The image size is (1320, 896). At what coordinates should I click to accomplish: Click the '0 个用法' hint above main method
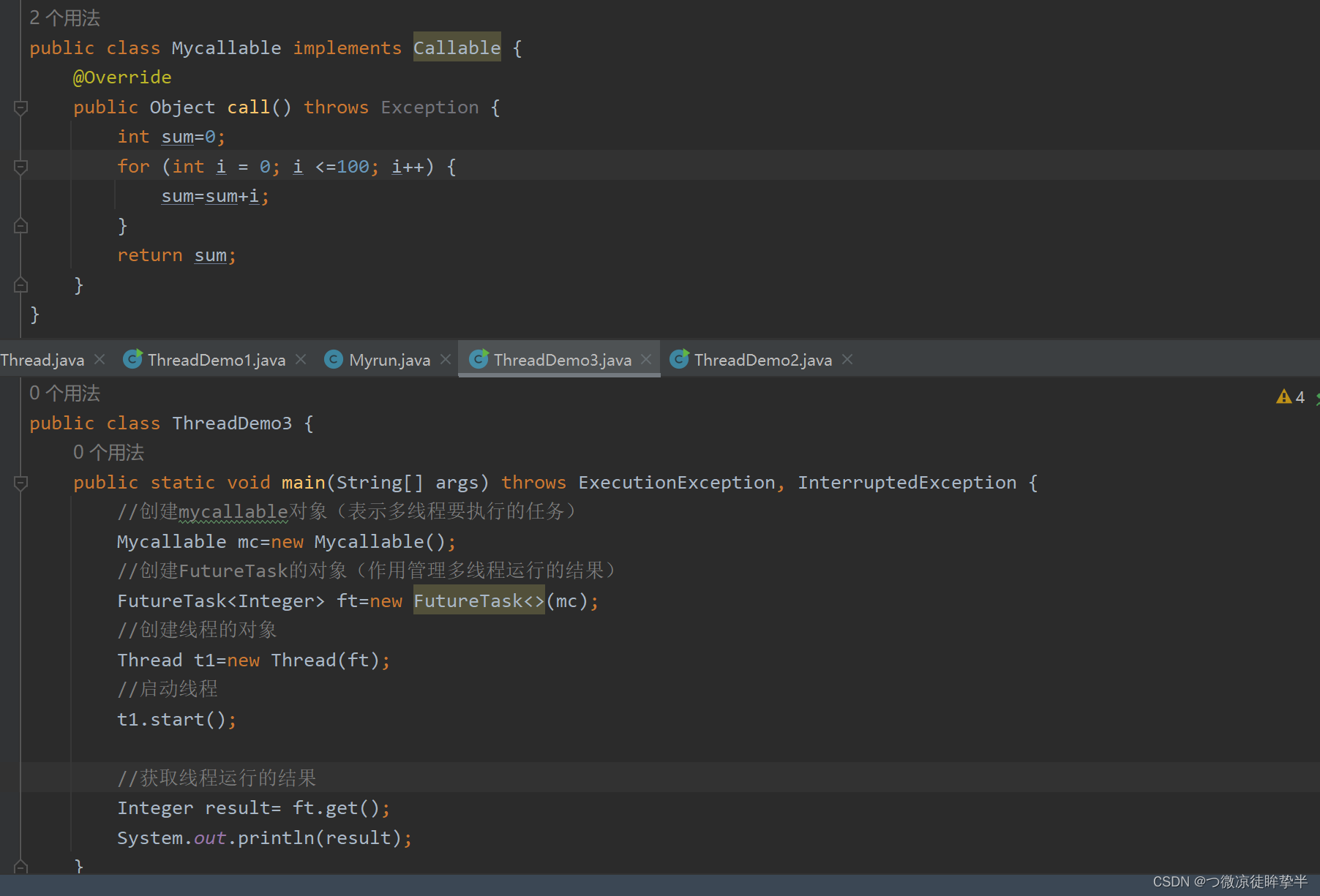(x=108, y=453)
